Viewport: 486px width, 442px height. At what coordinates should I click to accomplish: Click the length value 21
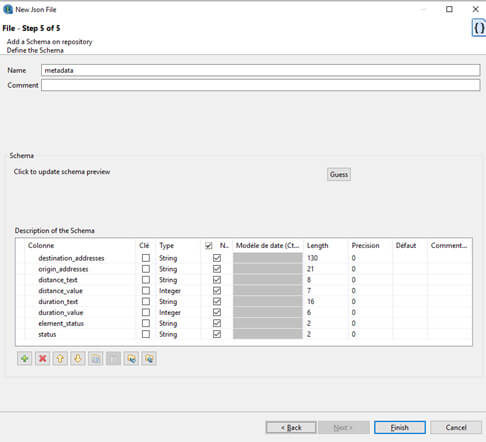[x=310, y=269]
